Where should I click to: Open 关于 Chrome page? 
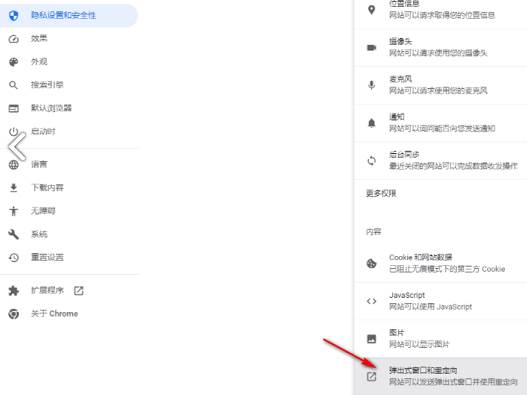(x=69, y=314)
